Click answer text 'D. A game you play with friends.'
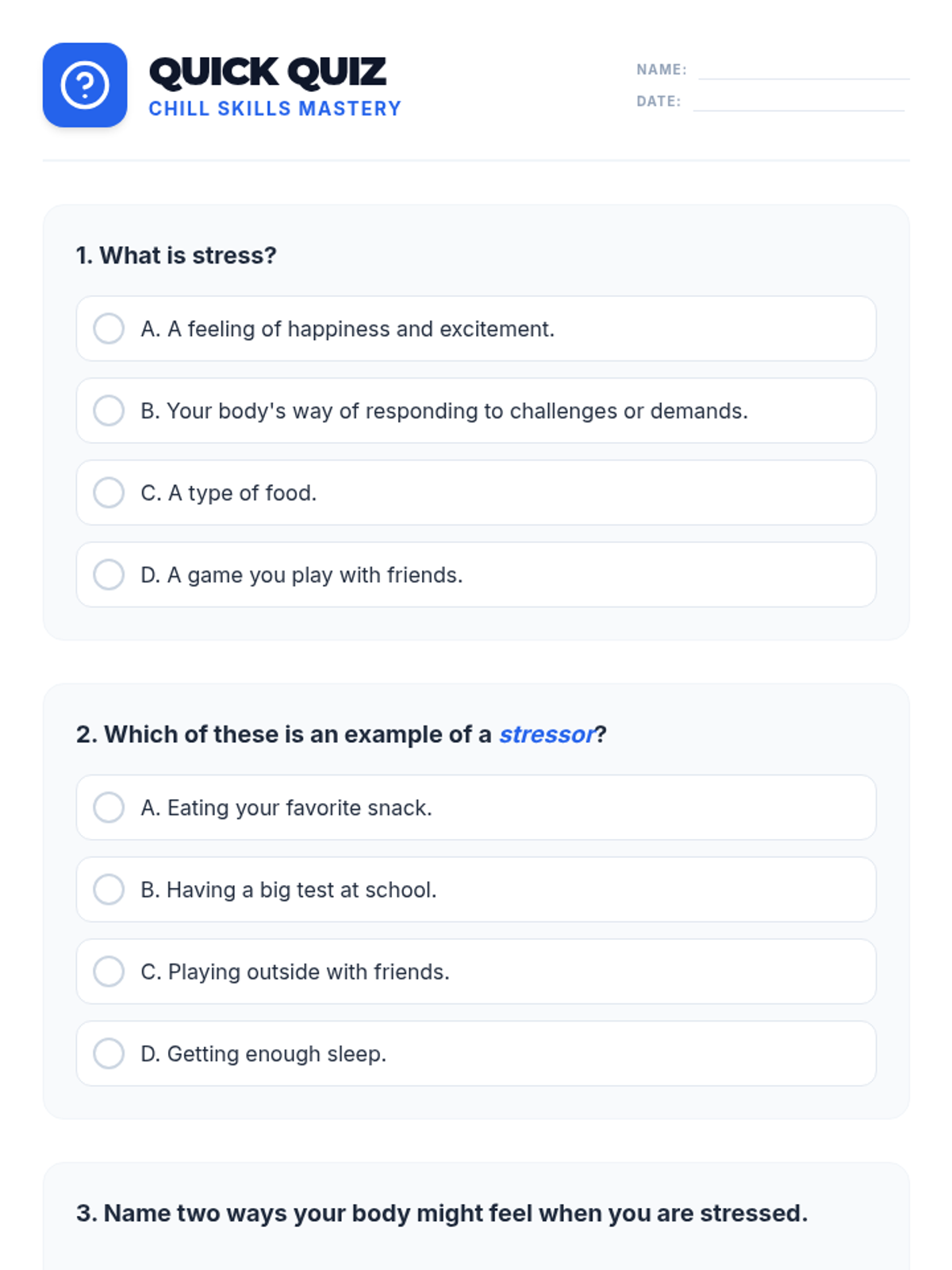This screenshot has width=952, height=1270. [301, 575]
